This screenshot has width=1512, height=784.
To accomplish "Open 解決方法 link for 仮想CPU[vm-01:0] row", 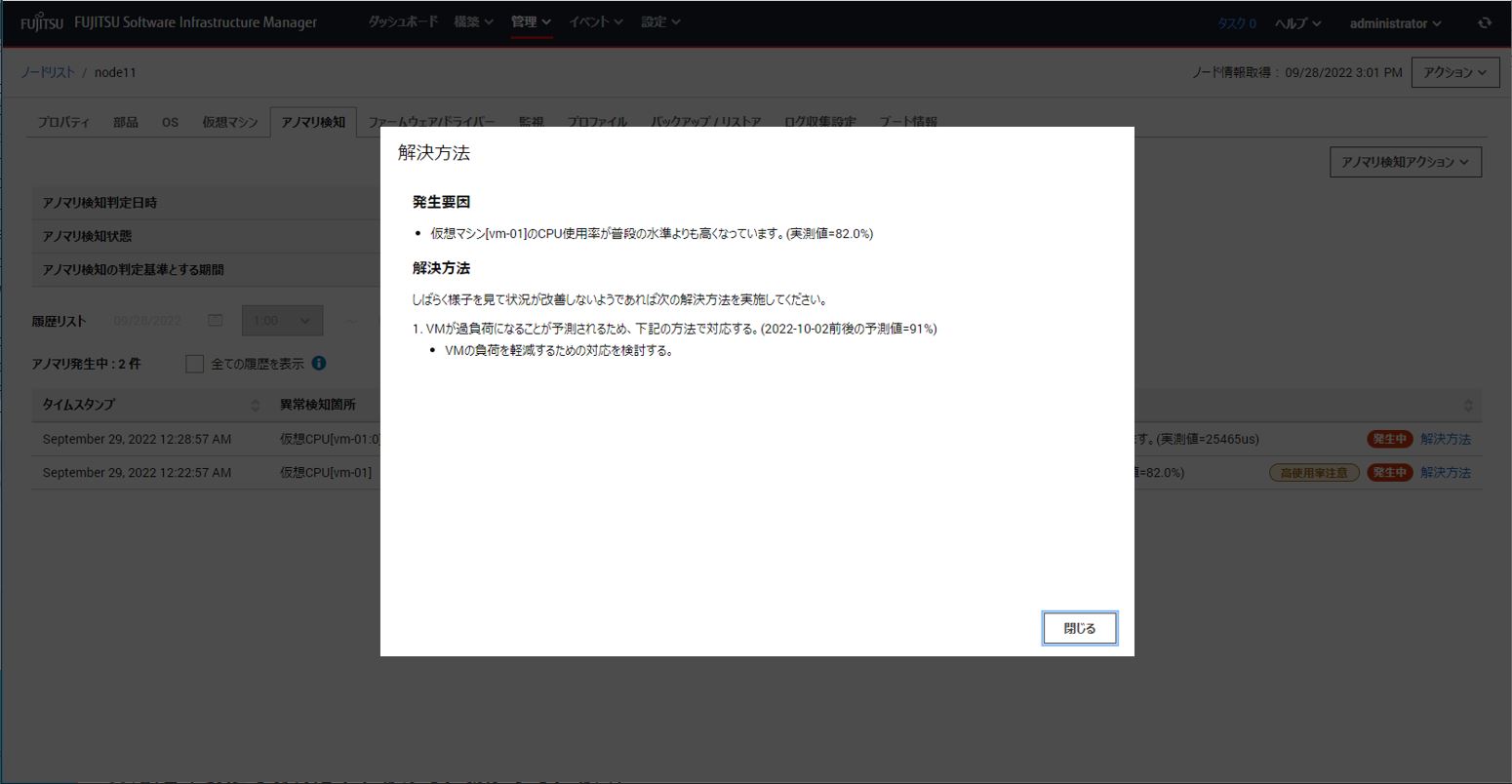I will (x=1446, y=439).
